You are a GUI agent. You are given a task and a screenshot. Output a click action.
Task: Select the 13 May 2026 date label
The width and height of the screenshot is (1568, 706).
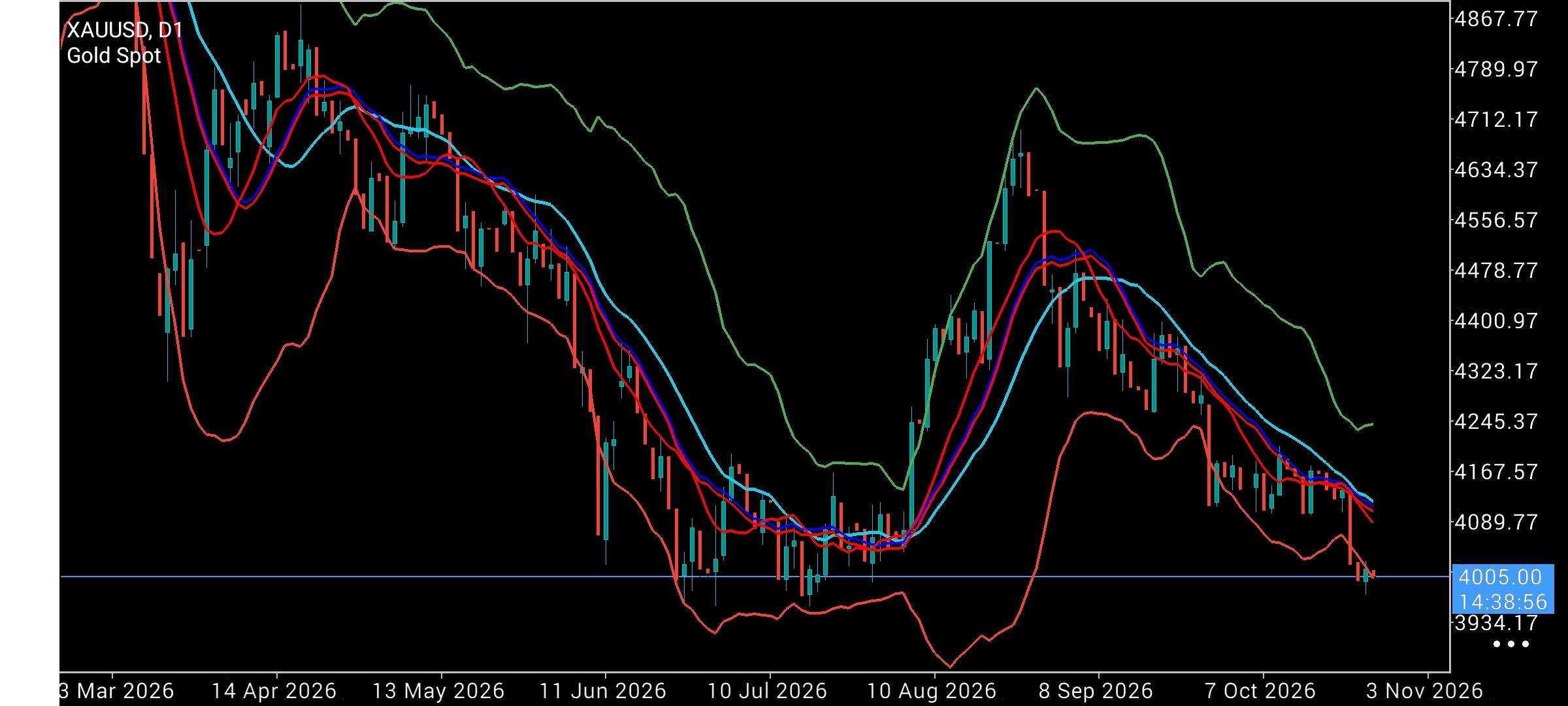point(438,691)
